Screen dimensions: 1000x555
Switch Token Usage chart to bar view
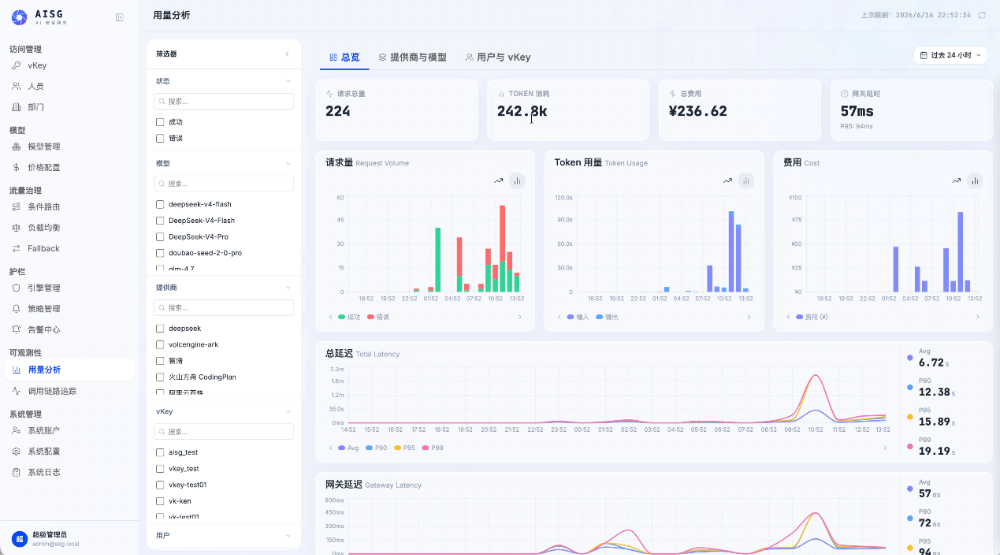point(746,181)
